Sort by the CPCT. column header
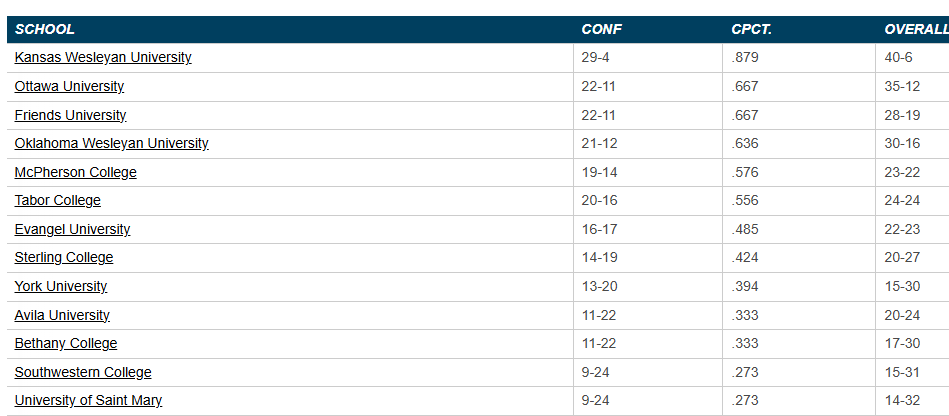This screenshot has height=416, width=949. (751, 29)
